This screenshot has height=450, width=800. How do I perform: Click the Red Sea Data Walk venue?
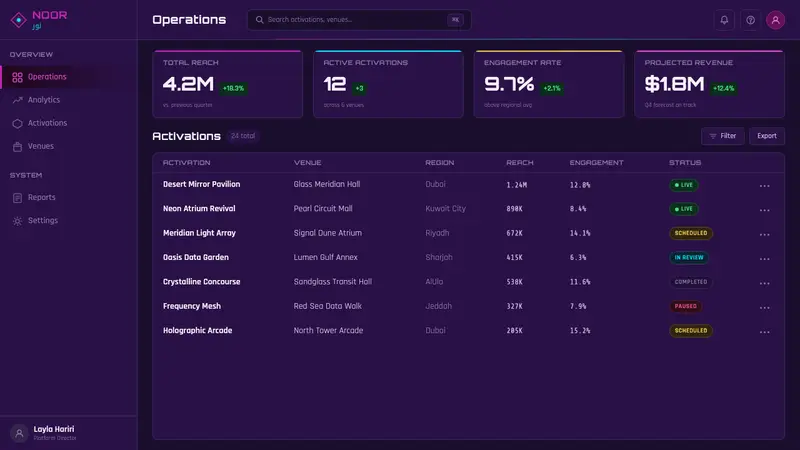[328, 306]
